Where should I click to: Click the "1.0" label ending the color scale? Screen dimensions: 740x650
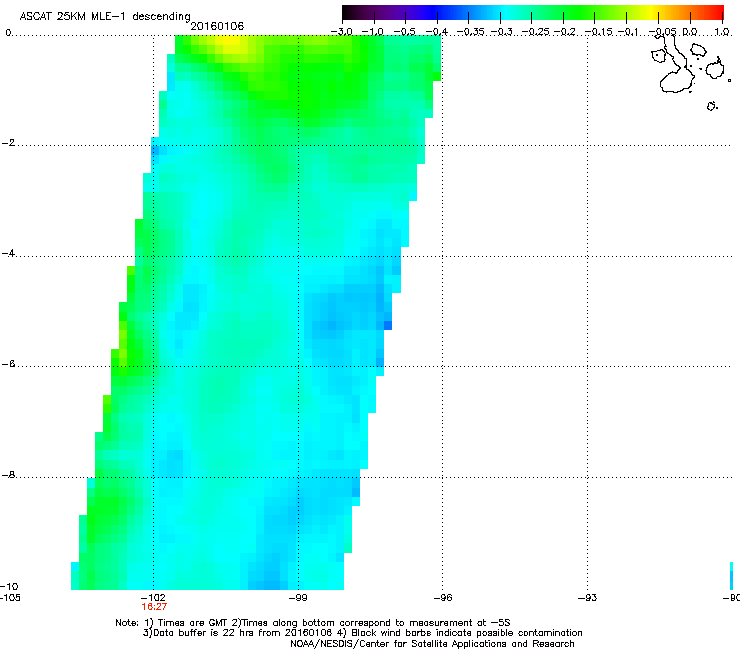[722, 32]
